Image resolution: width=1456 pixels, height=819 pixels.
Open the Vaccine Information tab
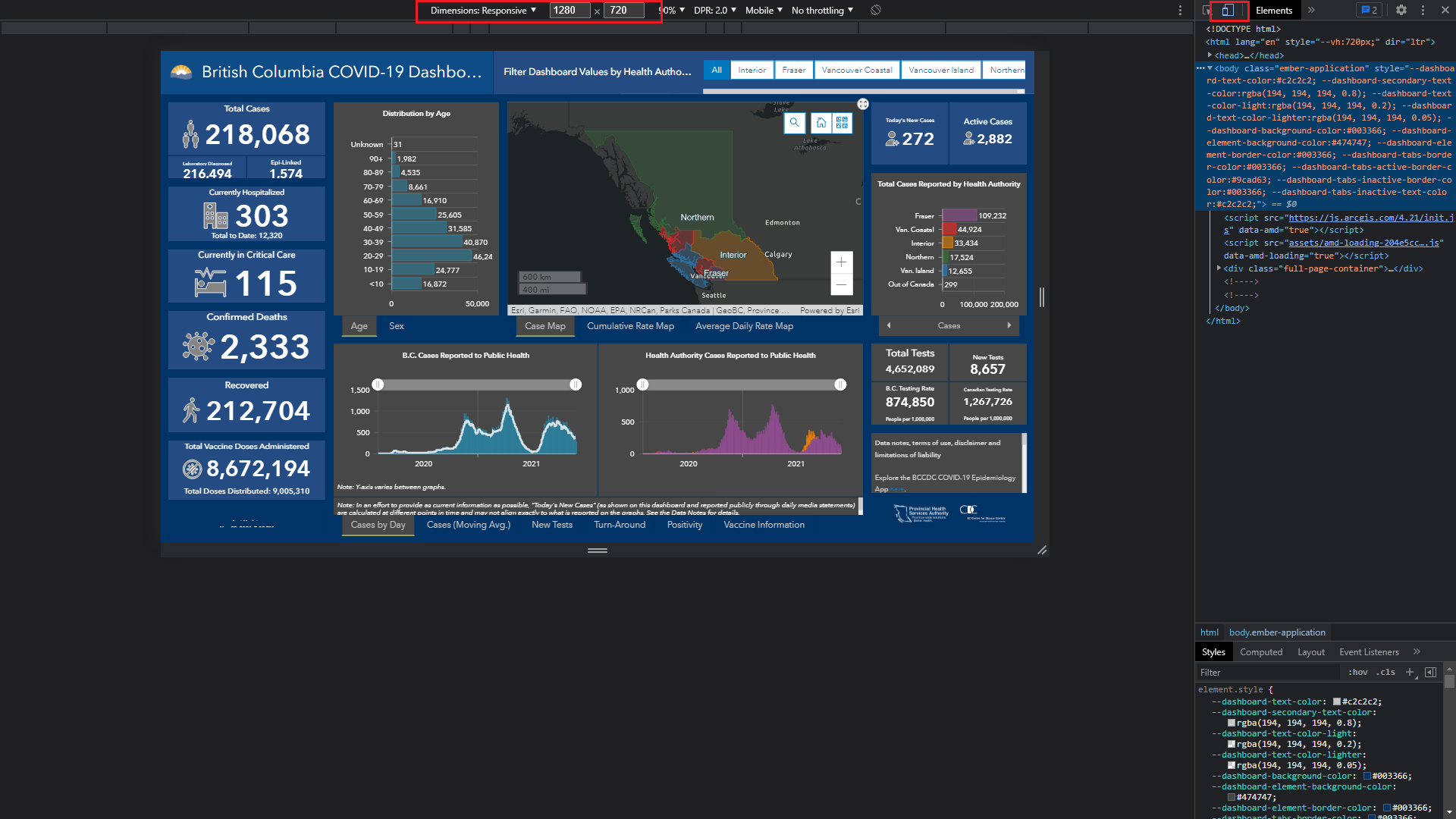[764, 525]
